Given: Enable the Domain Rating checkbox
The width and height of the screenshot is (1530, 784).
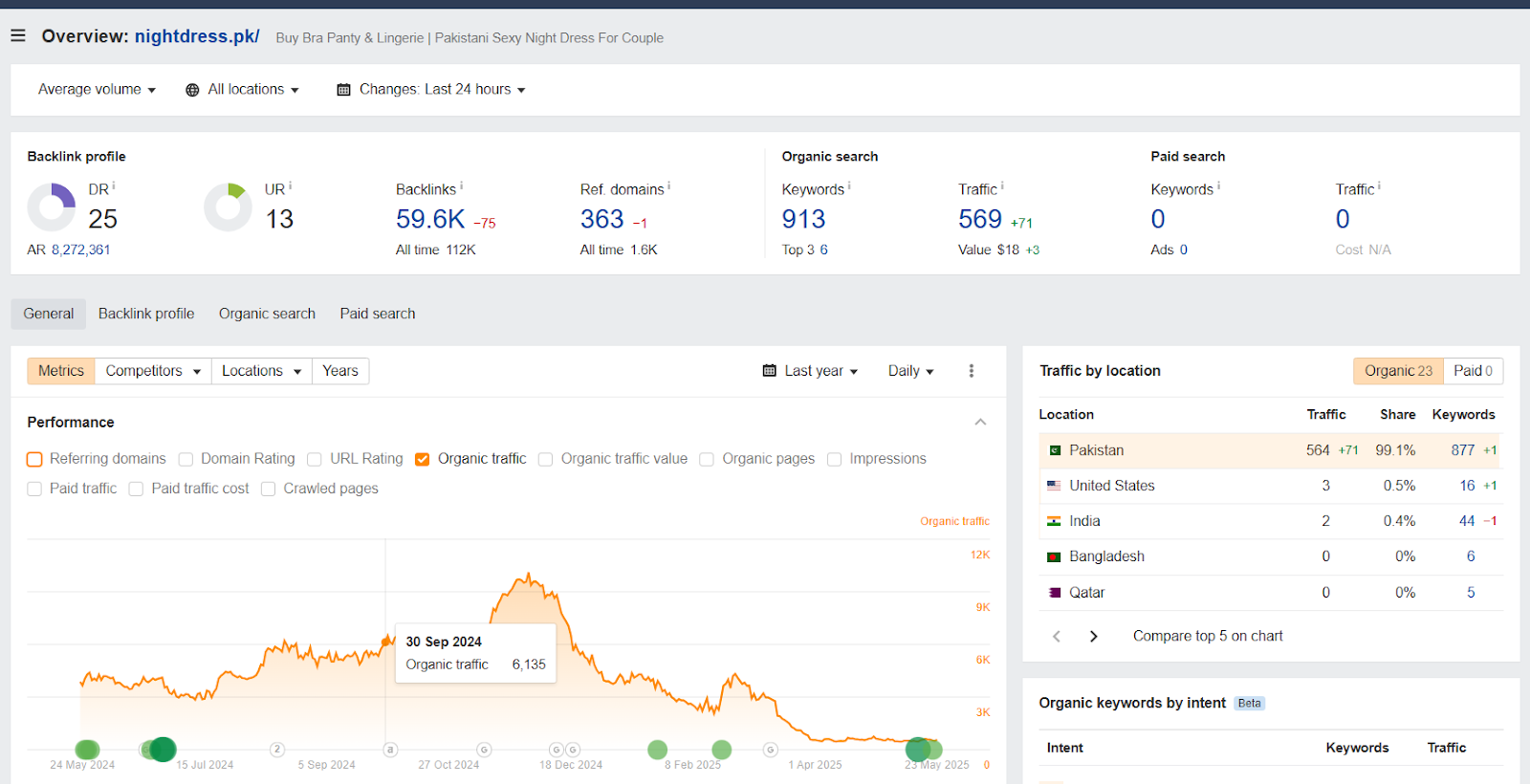Looking at the screenshot, I should pyautogui.click(x=186, y=459).
